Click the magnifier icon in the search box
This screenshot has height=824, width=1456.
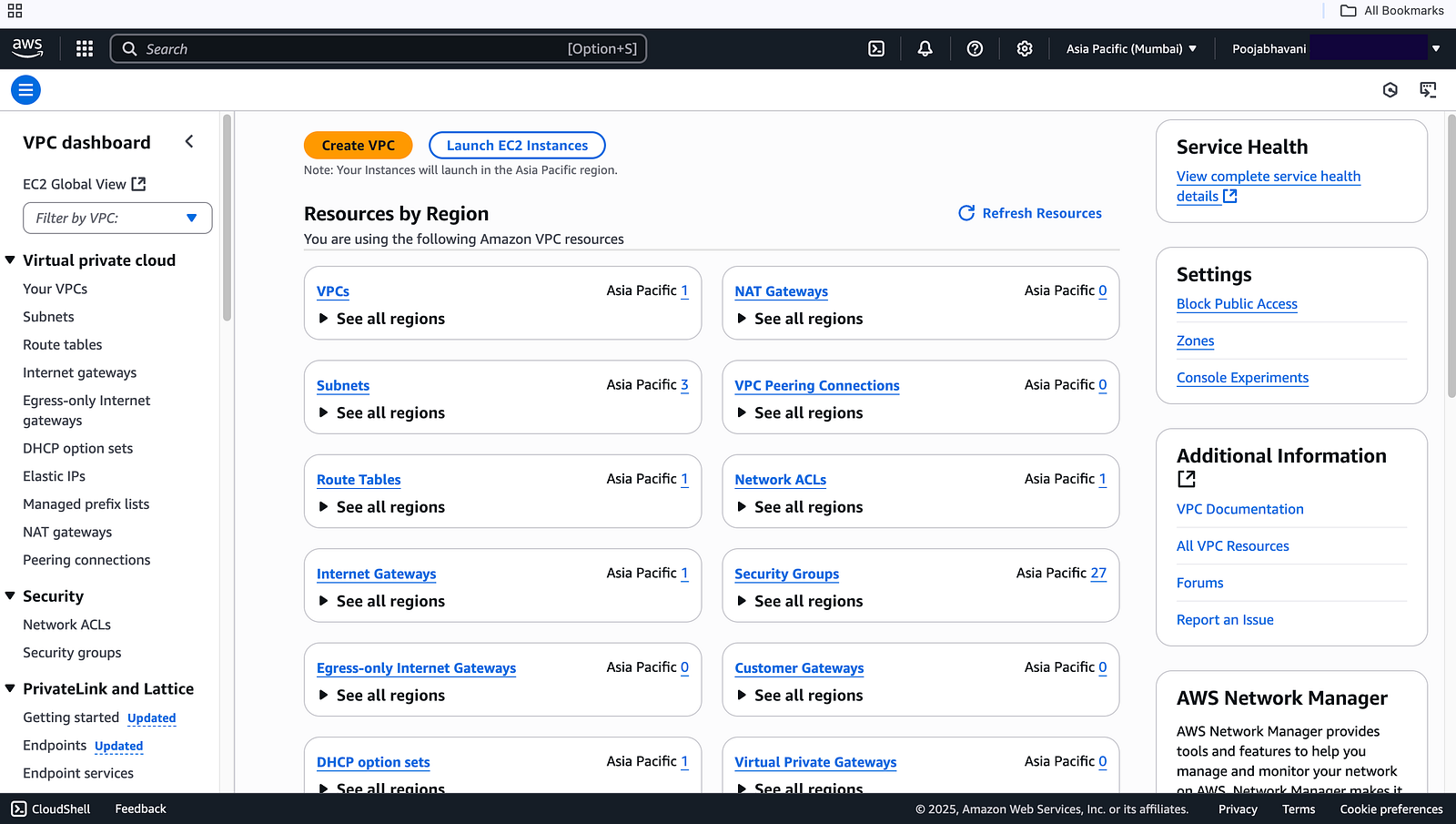tap(130, 49)
